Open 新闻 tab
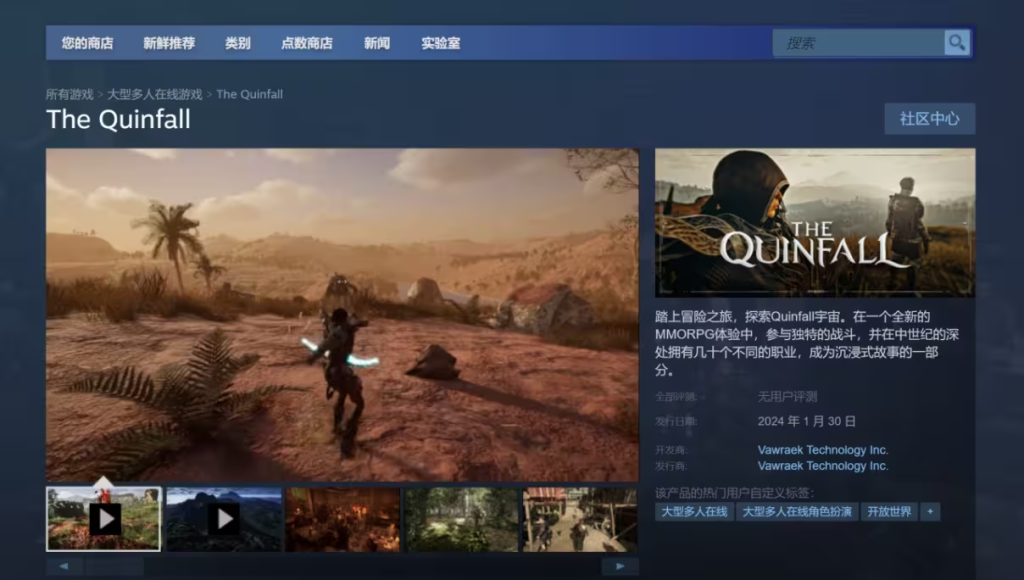Viewport: 1024px width, 580px height. (377, 43)
